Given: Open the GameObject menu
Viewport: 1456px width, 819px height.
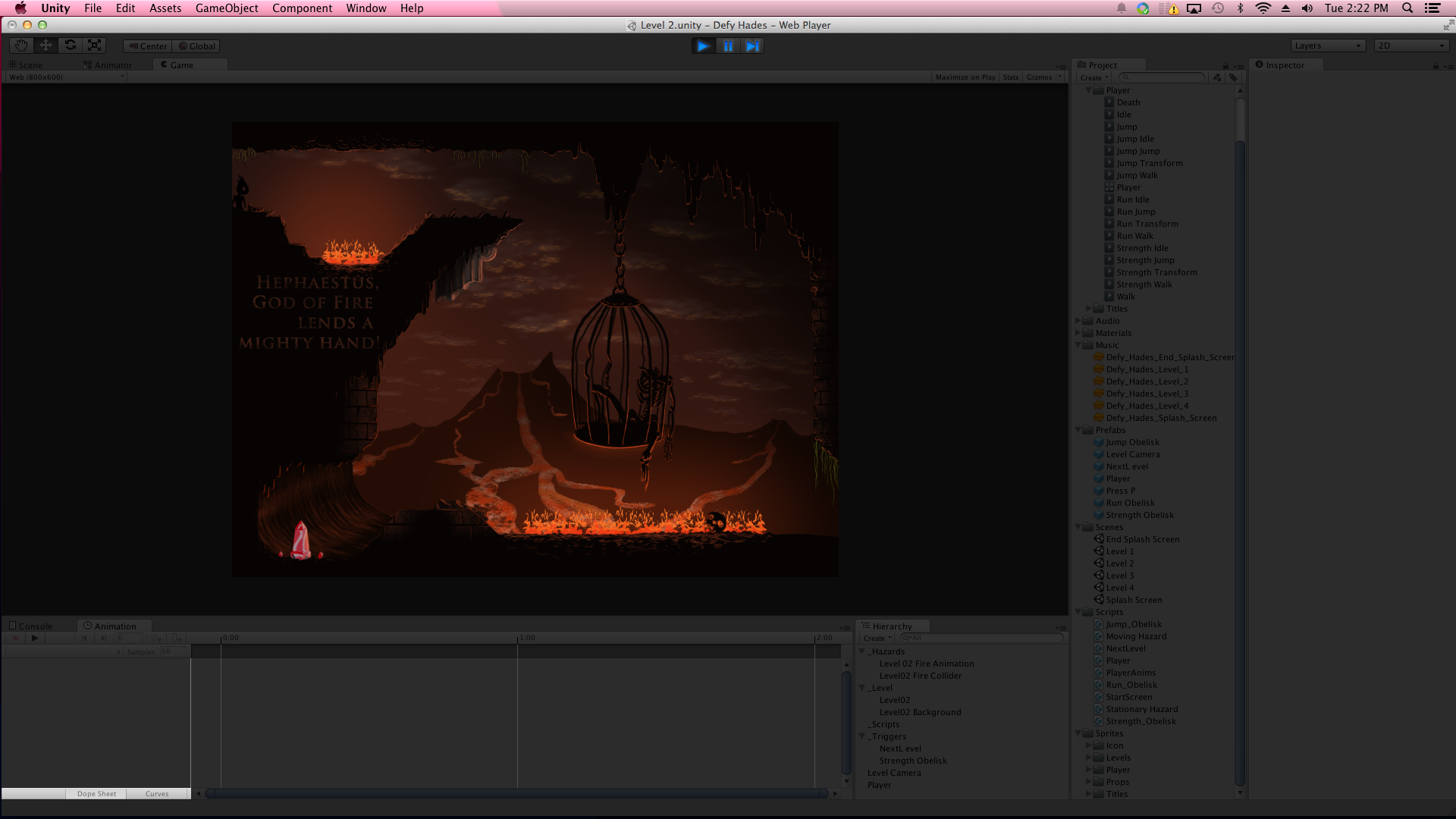Looking at the screenshot, I should [x=227, y=8].
